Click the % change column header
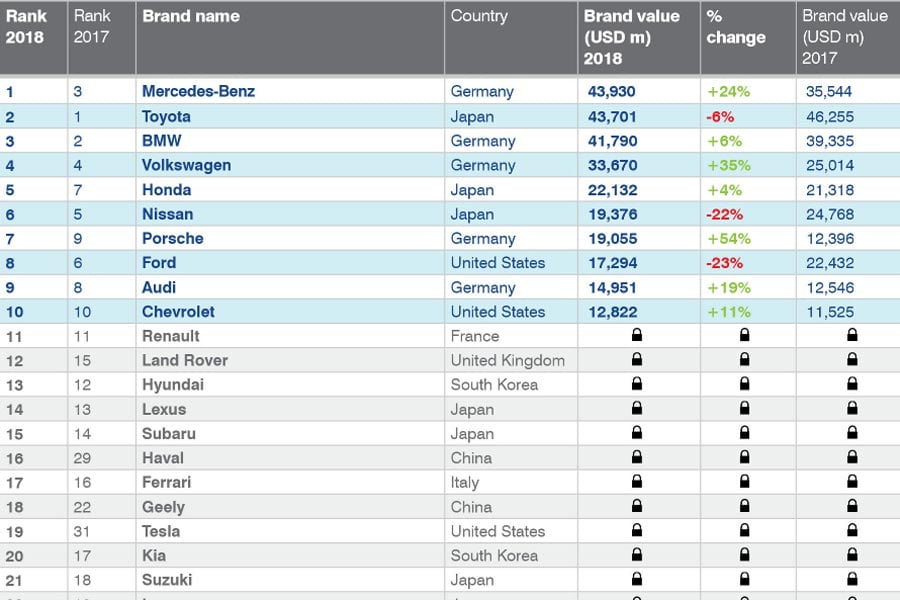 pos(735,27)
